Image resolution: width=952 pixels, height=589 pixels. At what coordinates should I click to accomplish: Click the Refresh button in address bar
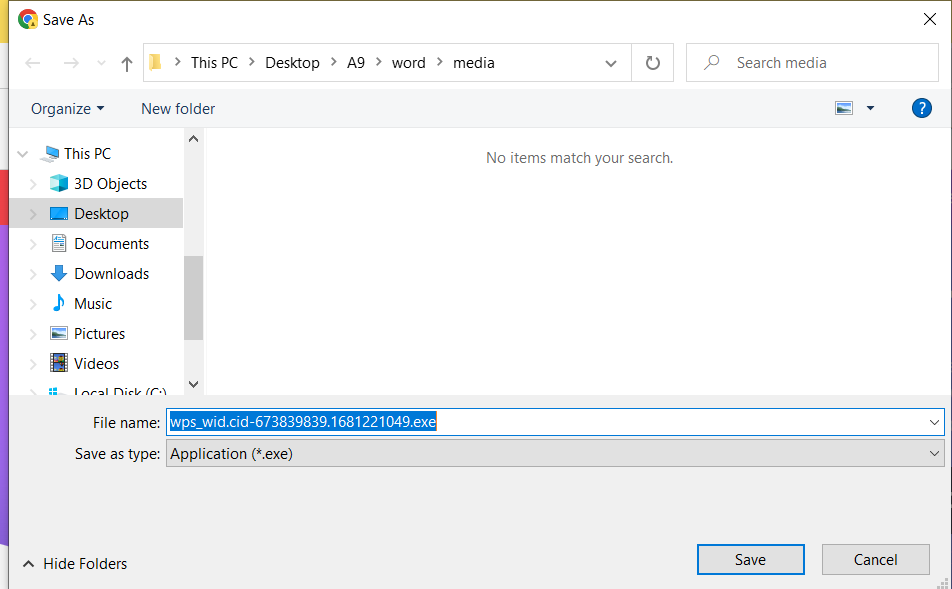coord(653,63)
